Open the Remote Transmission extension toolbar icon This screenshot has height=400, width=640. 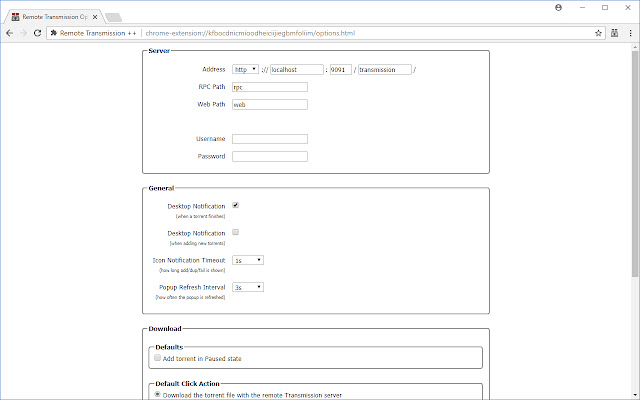[x=614, y=33]
